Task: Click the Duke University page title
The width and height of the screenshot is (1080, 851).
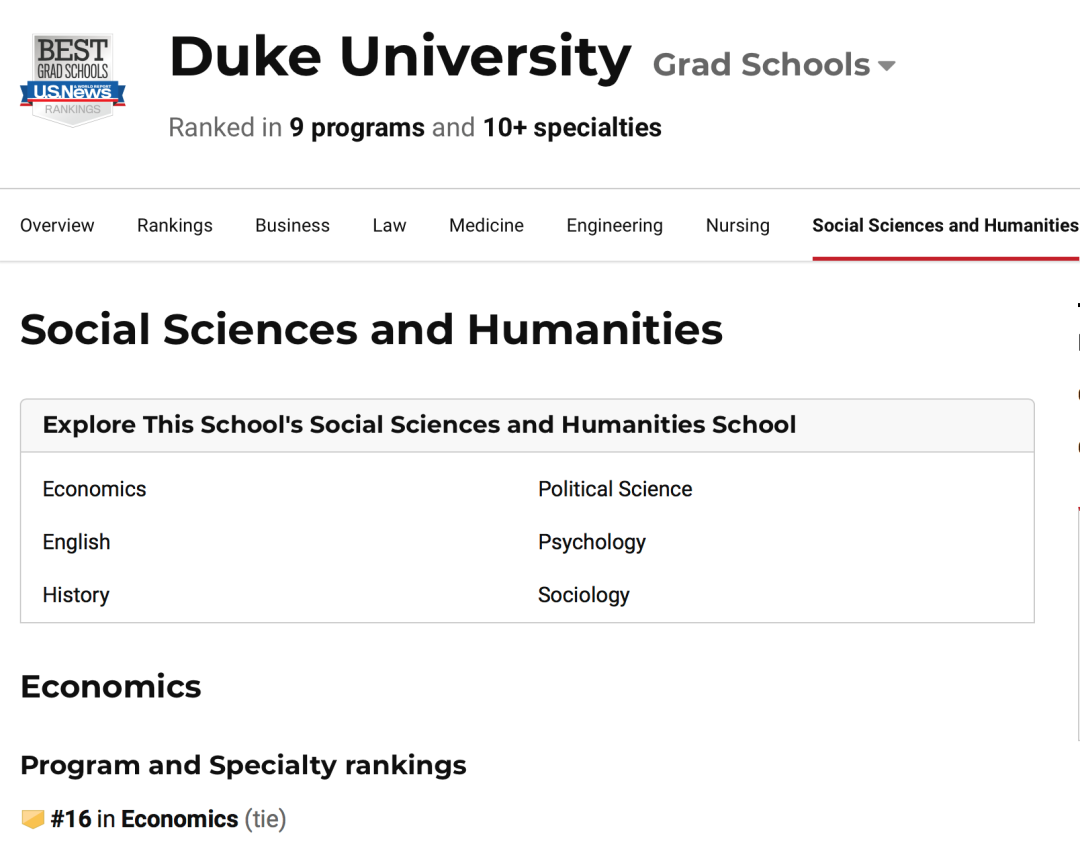Action: 400,56
